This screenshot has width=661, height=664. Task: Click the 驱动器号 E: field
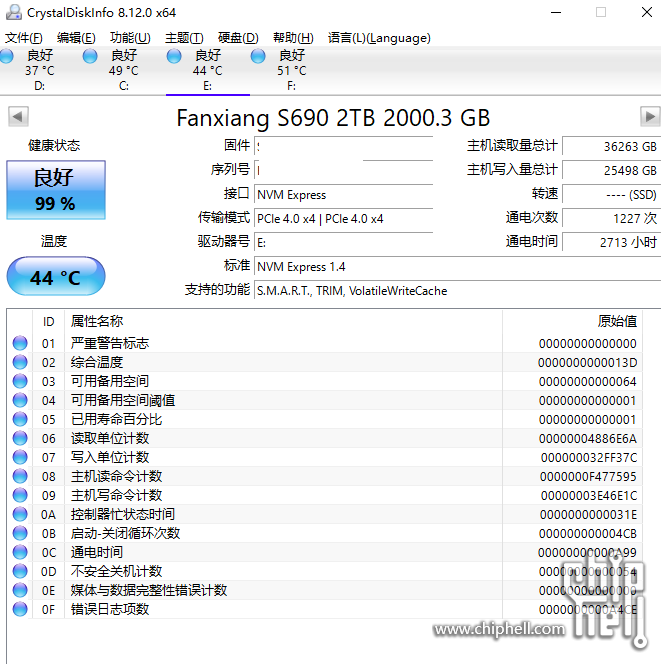point(343,243)
